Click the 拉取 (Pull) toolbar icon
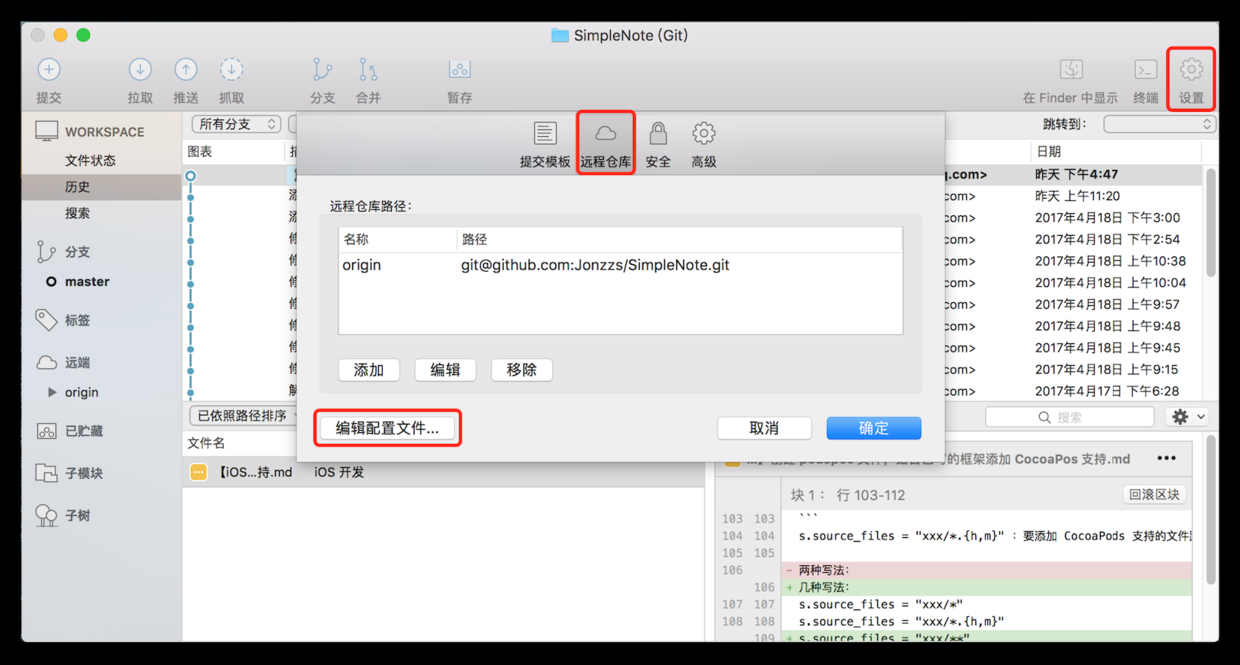 tap(140, 71)
